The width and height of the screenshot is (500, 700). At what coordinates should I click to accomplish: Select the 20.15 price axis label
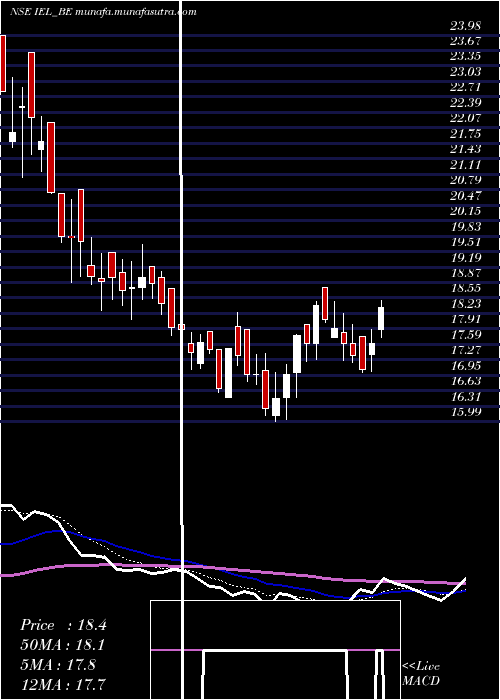466,211
